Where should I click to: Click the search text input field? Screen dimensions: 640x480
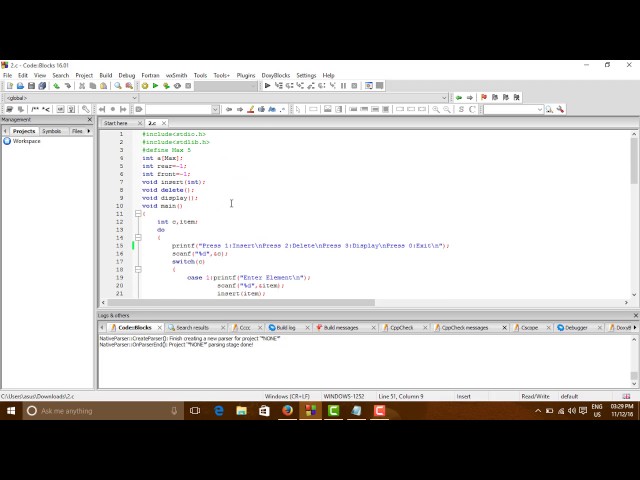click(178, 109)
